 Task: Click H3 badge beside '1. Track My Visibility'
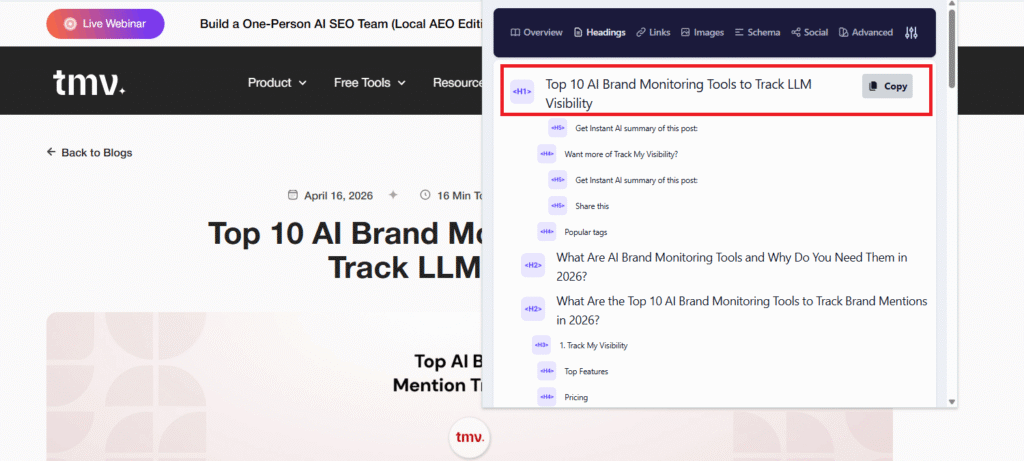pyautogui.click(x=541, y=345)
